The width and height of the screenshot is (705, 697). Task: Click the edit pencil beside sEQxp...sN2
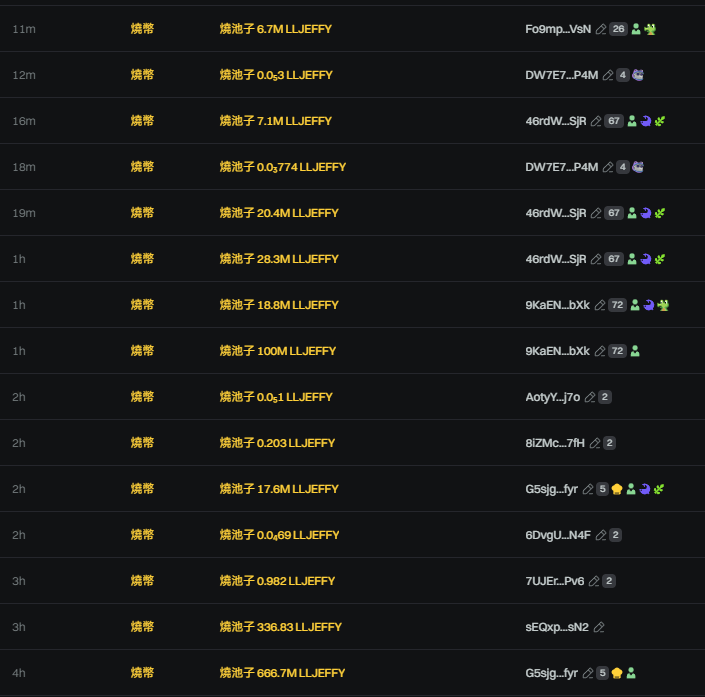click(599, 627)
